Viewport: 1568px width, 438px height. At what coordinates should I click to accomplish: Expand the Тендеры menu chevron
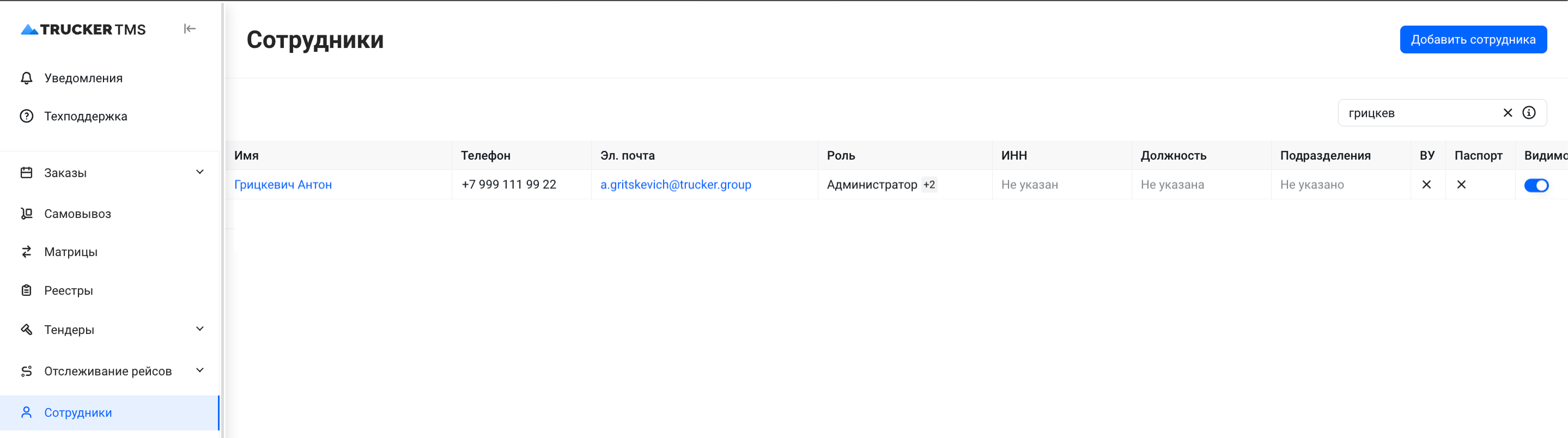tap(199, 329)
